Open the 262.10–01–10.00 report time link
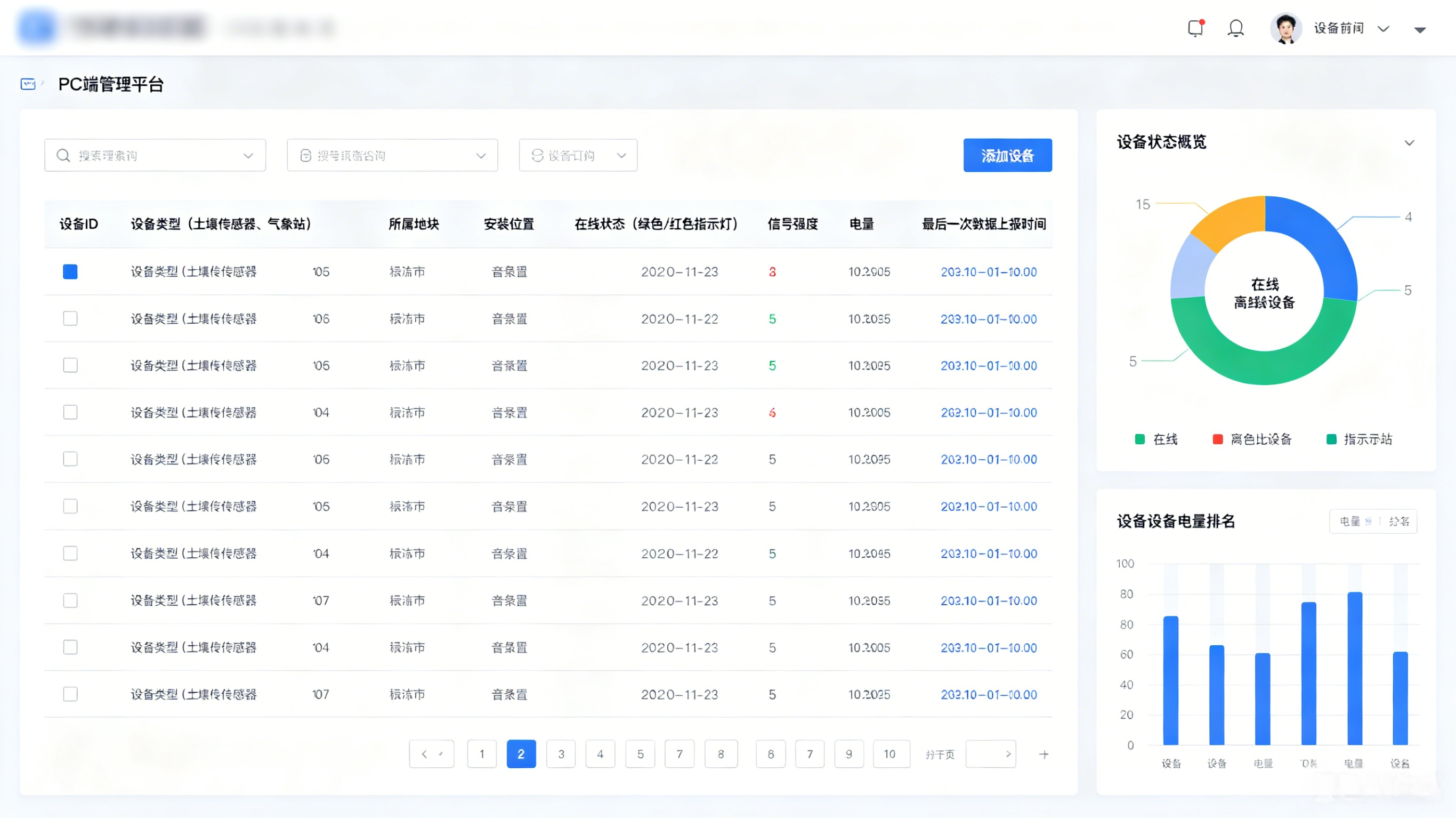The image size is (1456, 818). [989, 412]
